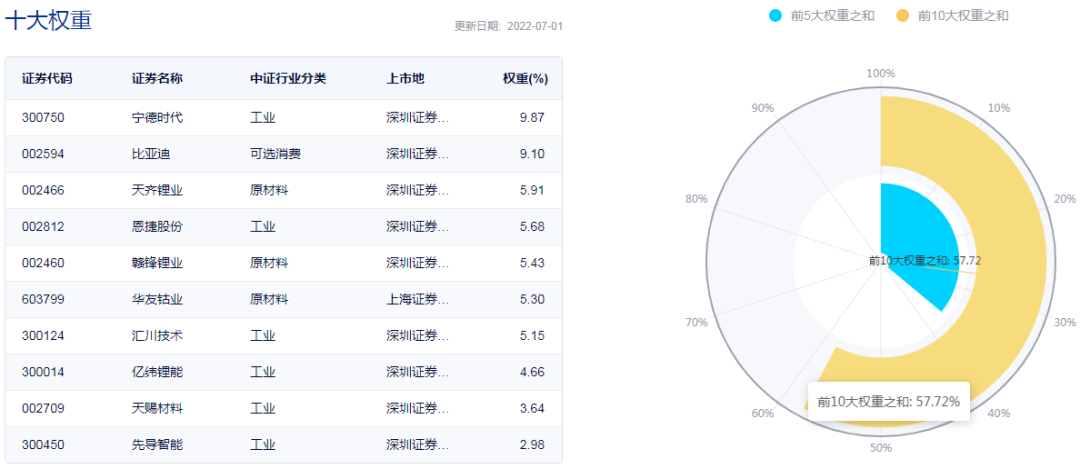1080x469 pixels.
Task: Select the 先导智能 name cell
Action: tap(157, 445)
